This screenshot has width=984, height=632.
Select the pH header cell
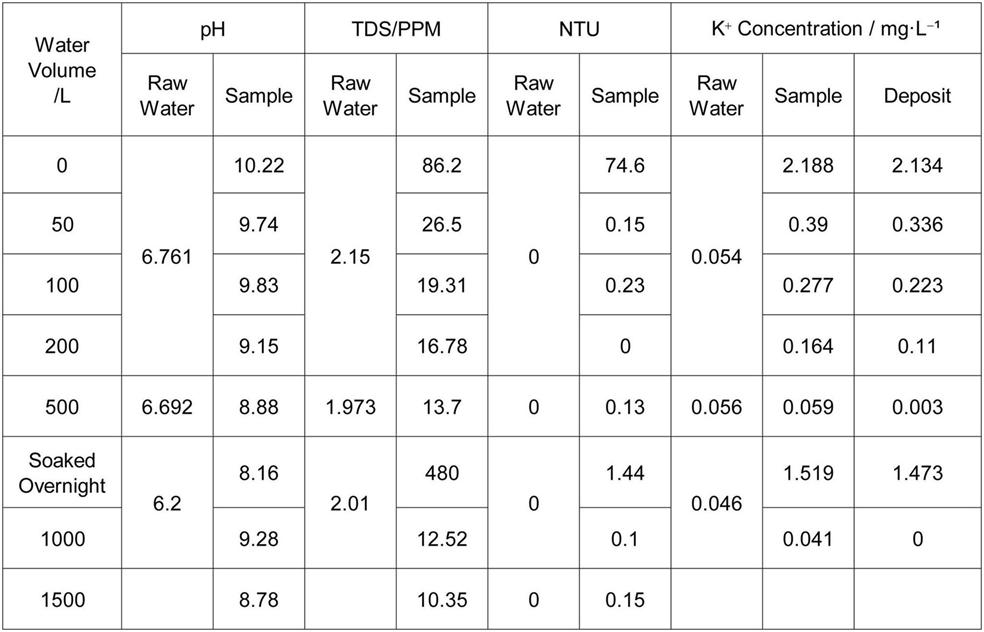[x=213, y=28]
